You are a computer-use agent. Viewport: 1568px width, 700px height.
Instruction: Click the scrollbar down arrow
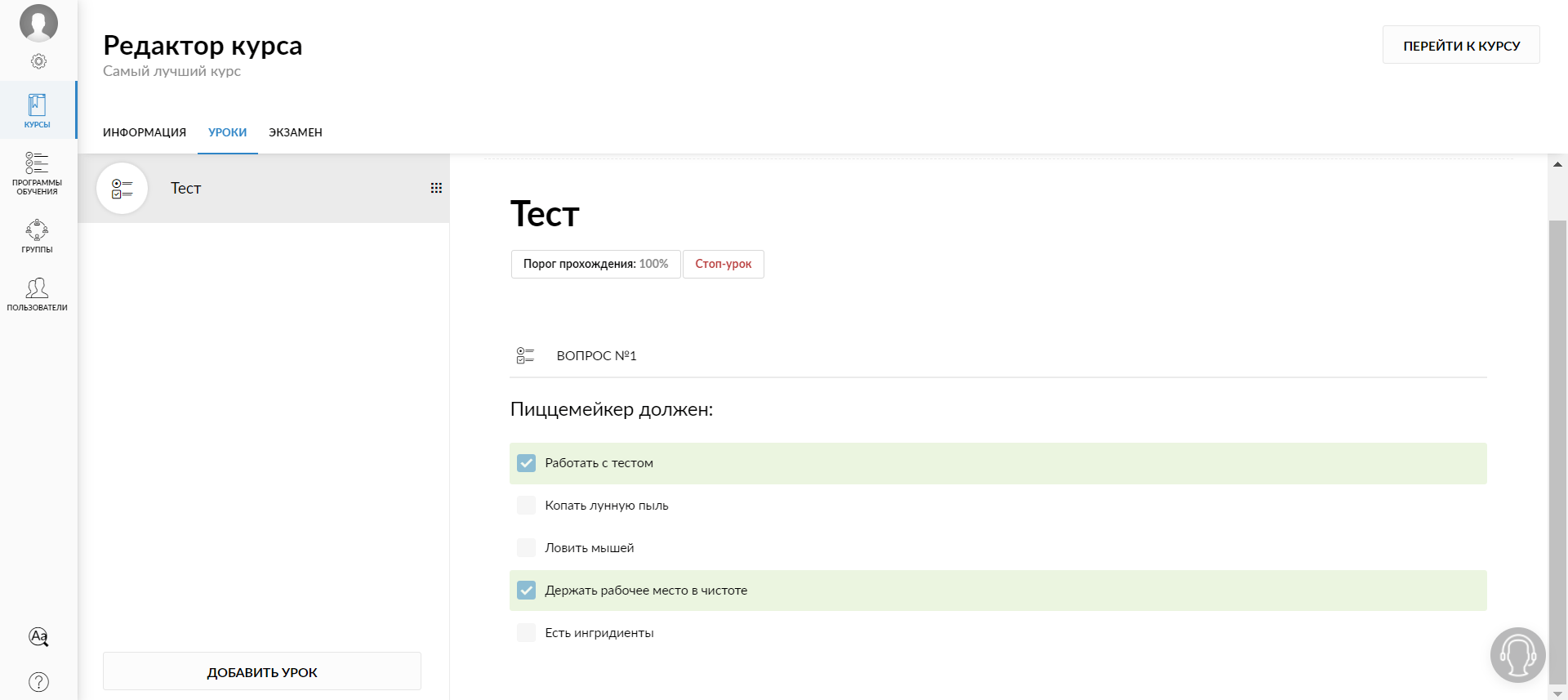1557,693
